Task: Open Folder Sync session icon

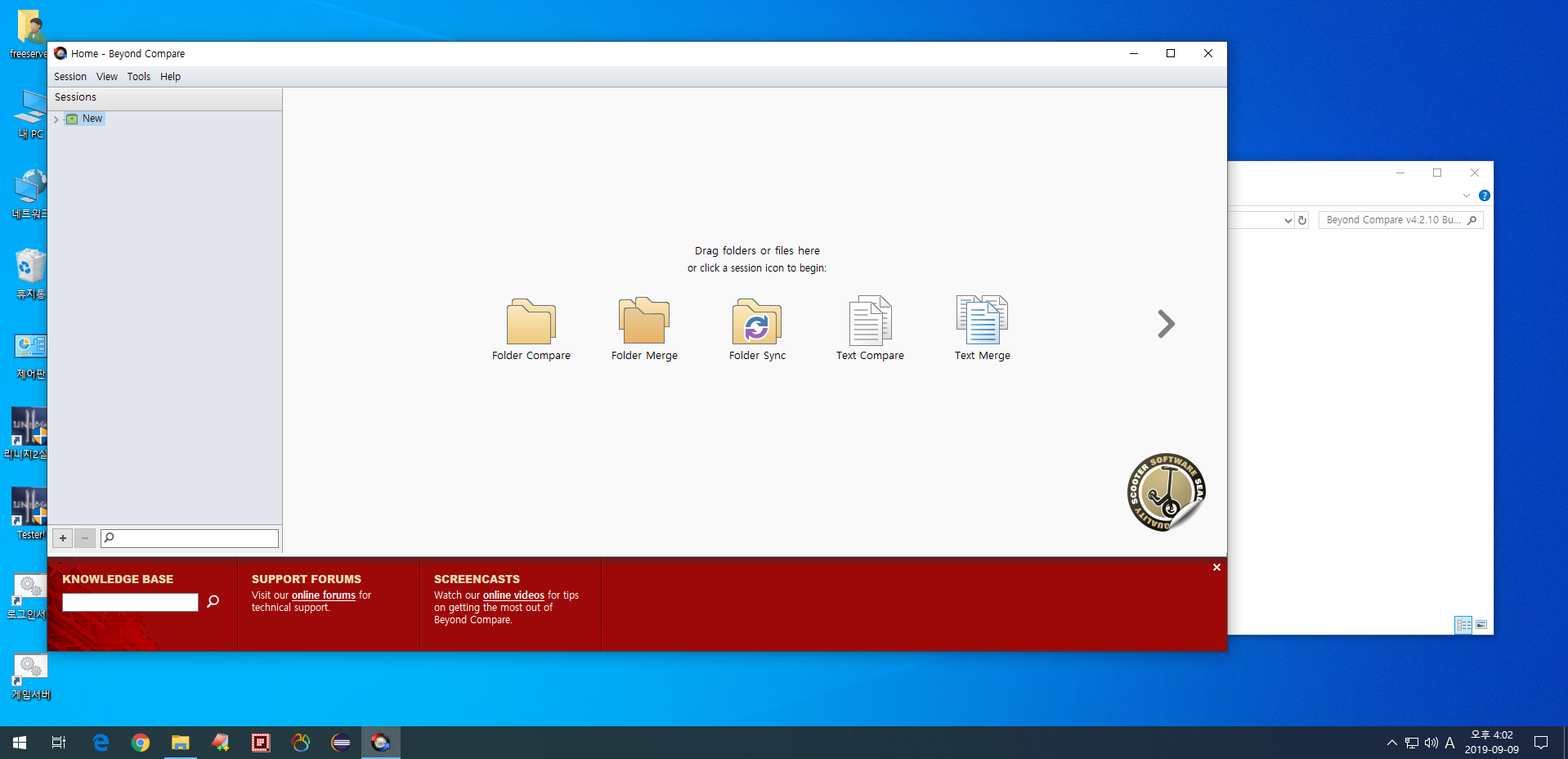Action: tap(757, 329)
